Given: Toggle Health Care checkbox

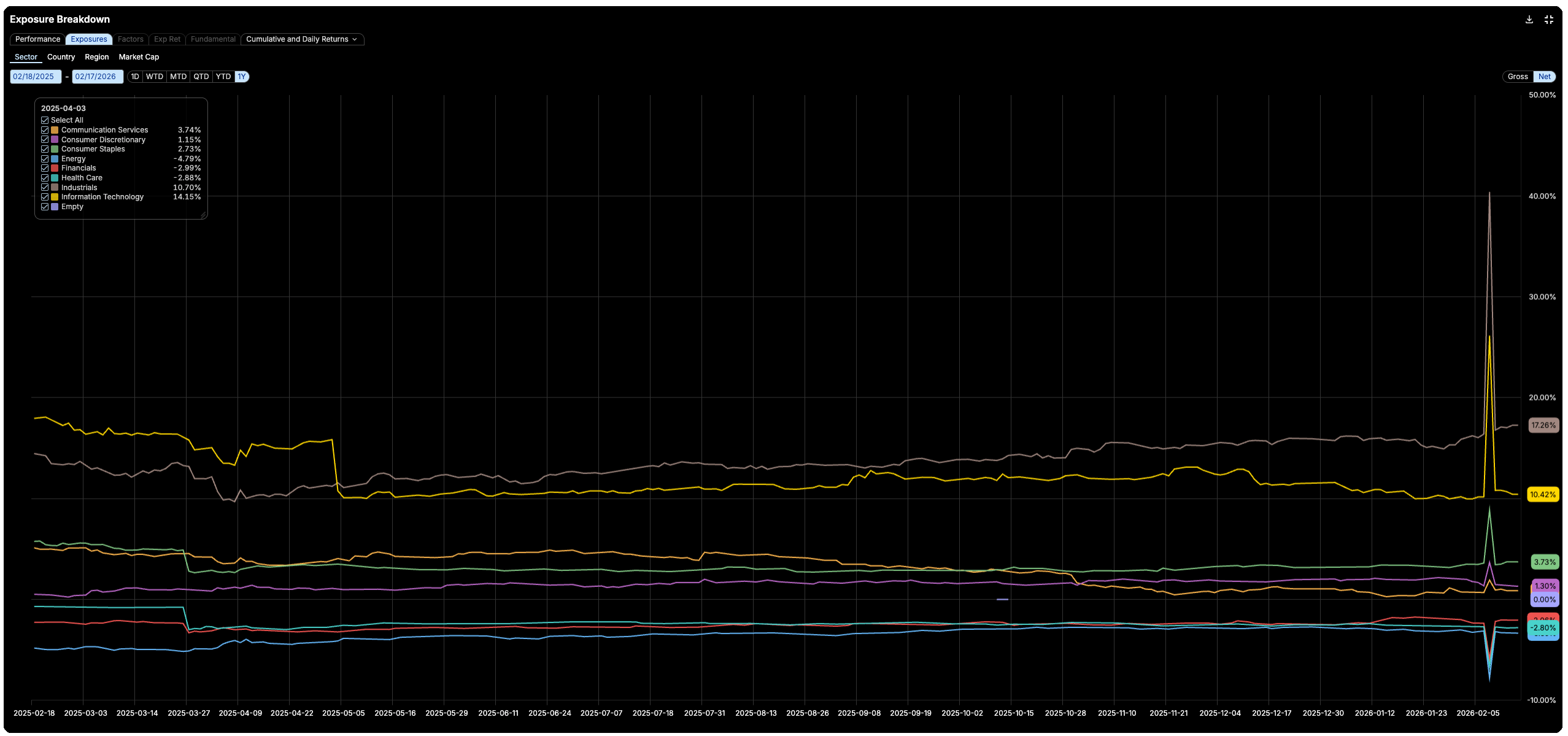Looking at the screenshot, I should 45,178.
